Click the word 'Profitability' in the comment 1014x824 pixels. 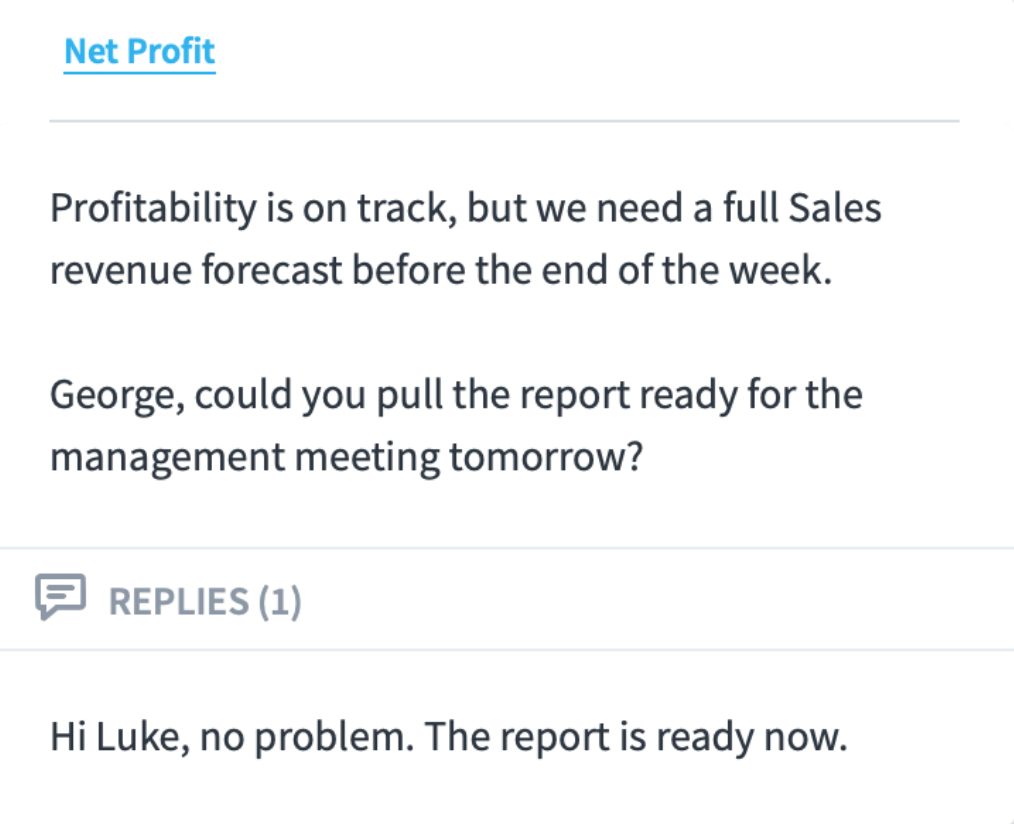[153, 209]
